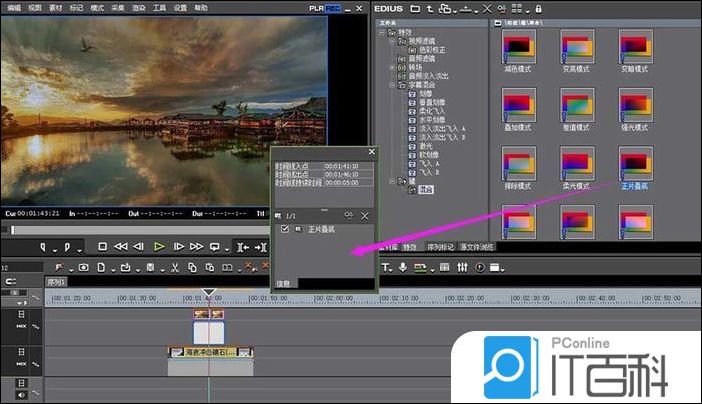
Task: Click the scissors cut icon in timeline toolbar
Action: [x=175, y=267]
